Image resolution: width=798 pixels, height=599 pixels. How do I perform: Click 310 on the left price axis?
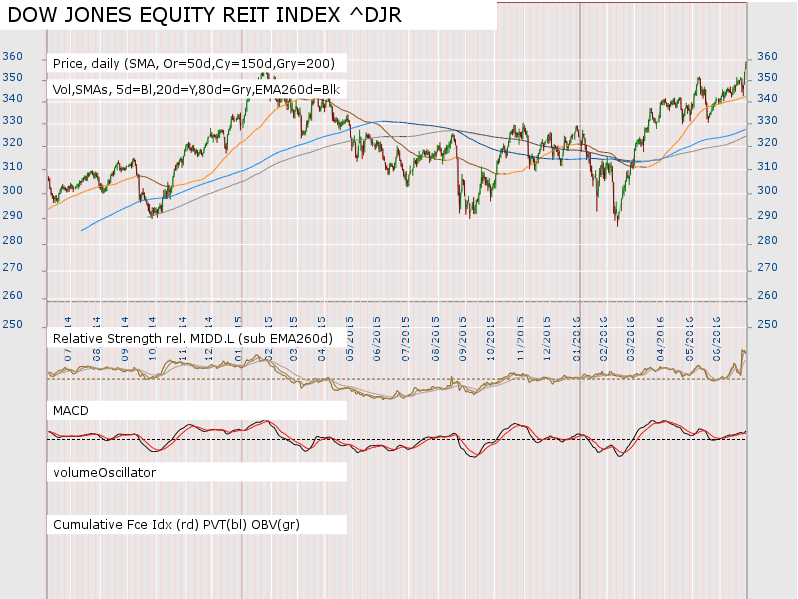(x=13, y=166)
